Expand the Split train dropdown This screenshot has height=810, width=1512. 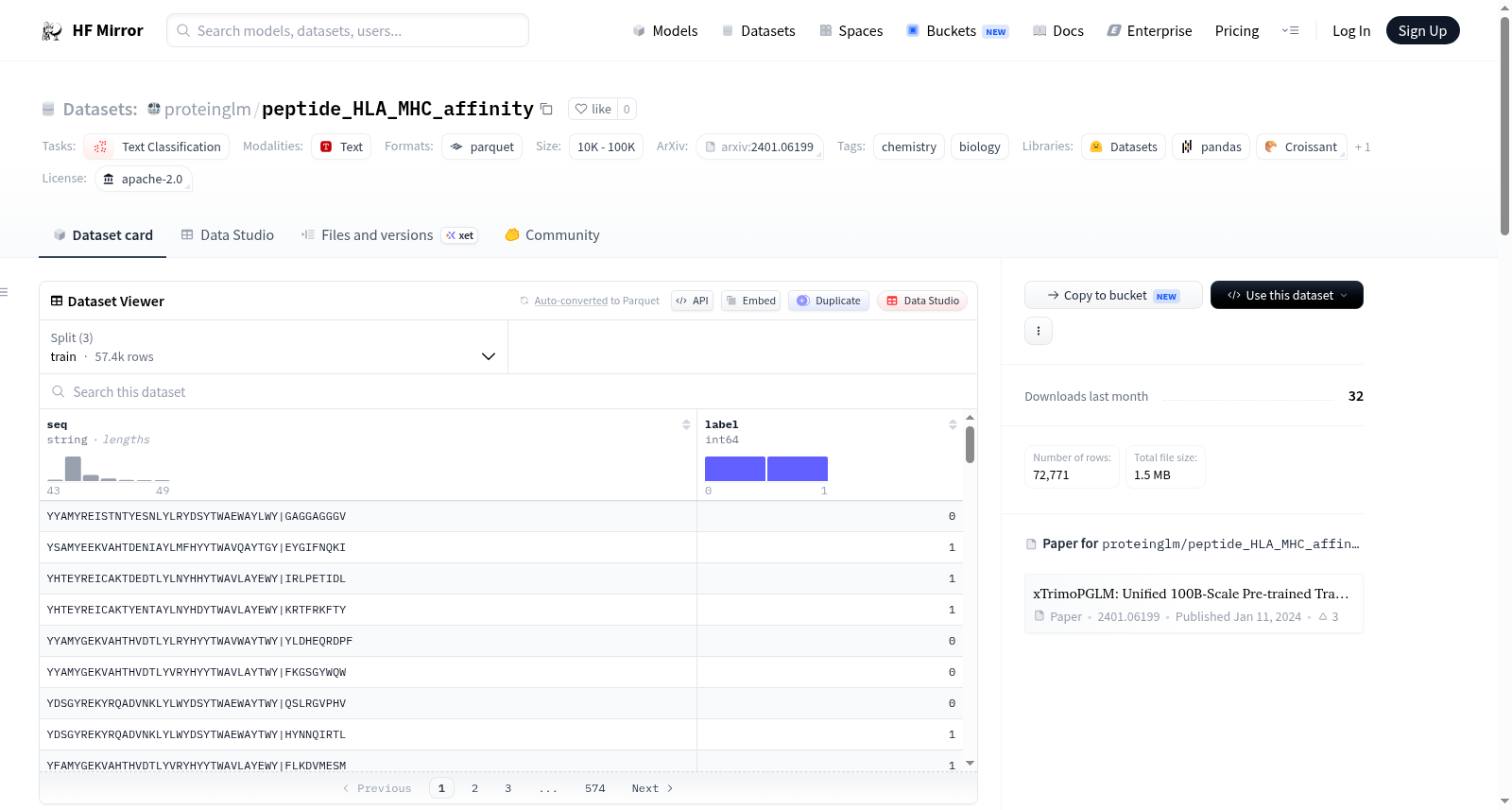coord(274,348)
